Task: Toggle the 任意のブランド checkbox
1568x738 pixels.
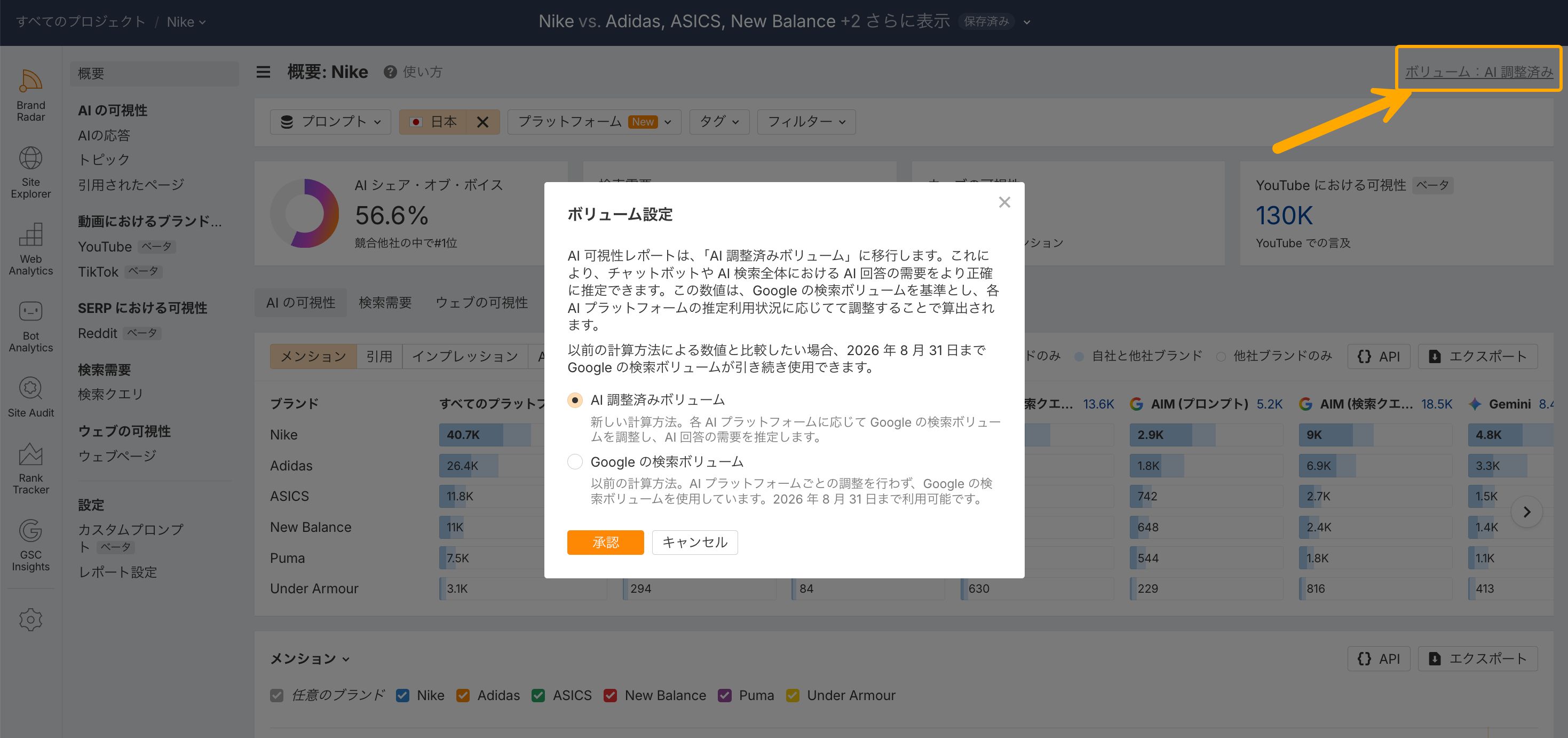Action: click(x=277, y=695)
